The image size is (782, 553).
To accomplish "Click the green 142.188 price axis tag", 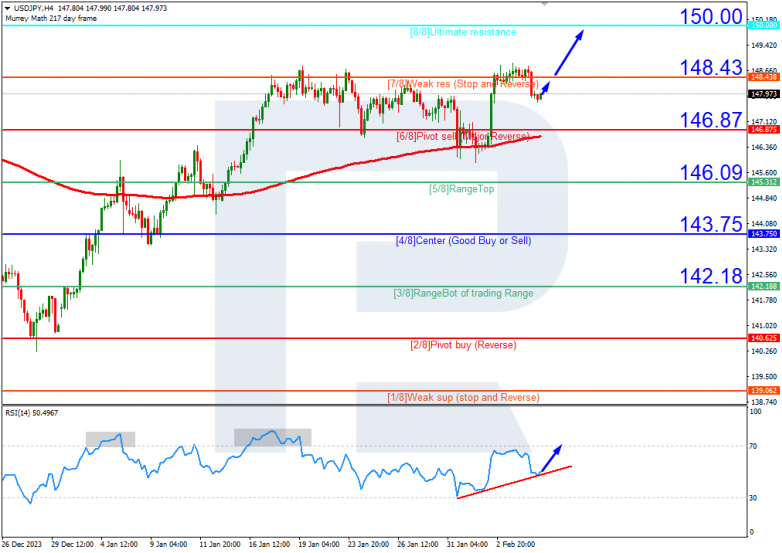I will (764, 286).
